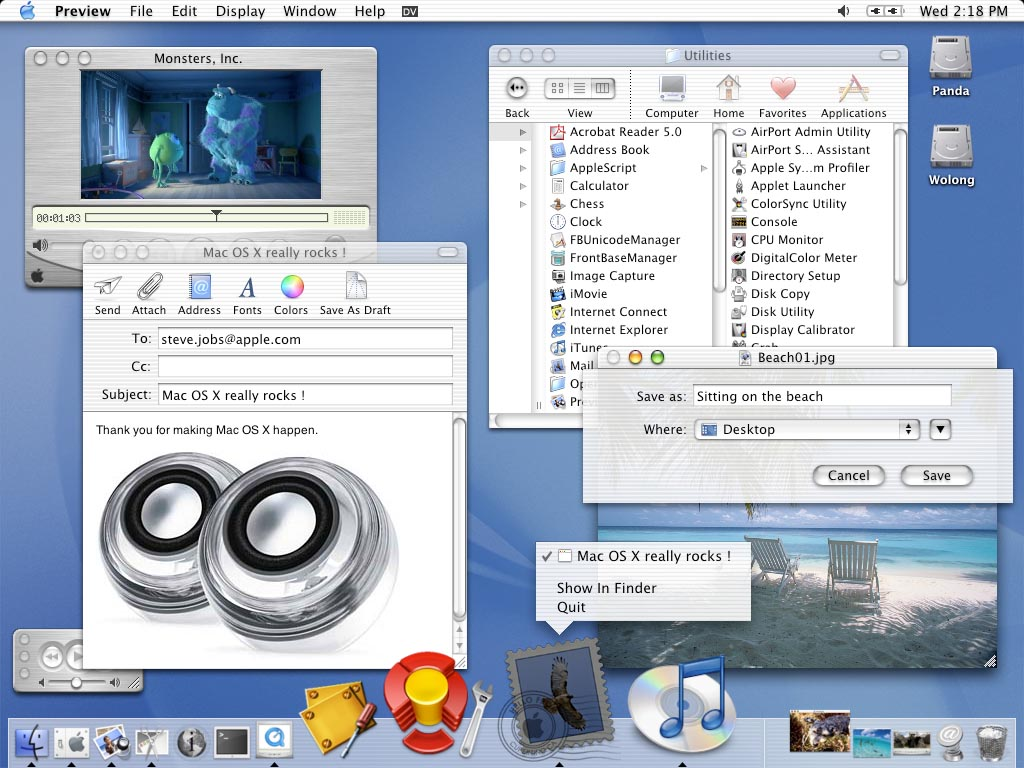Switch Finder to column view

pos(602,88)
